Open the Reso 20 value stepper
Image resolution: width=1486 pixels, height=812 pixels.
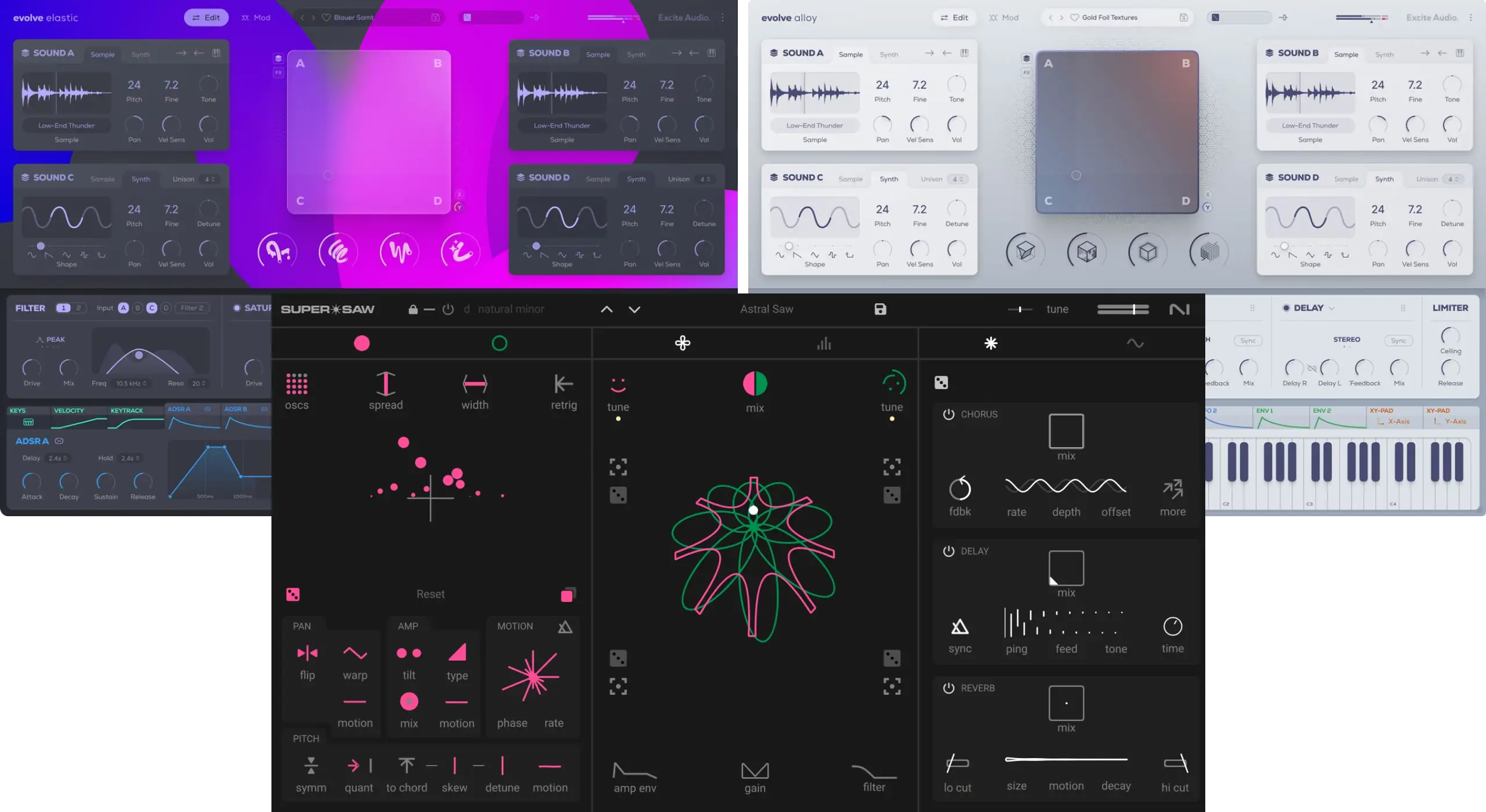pyautogui.click(x=199, y=383)
